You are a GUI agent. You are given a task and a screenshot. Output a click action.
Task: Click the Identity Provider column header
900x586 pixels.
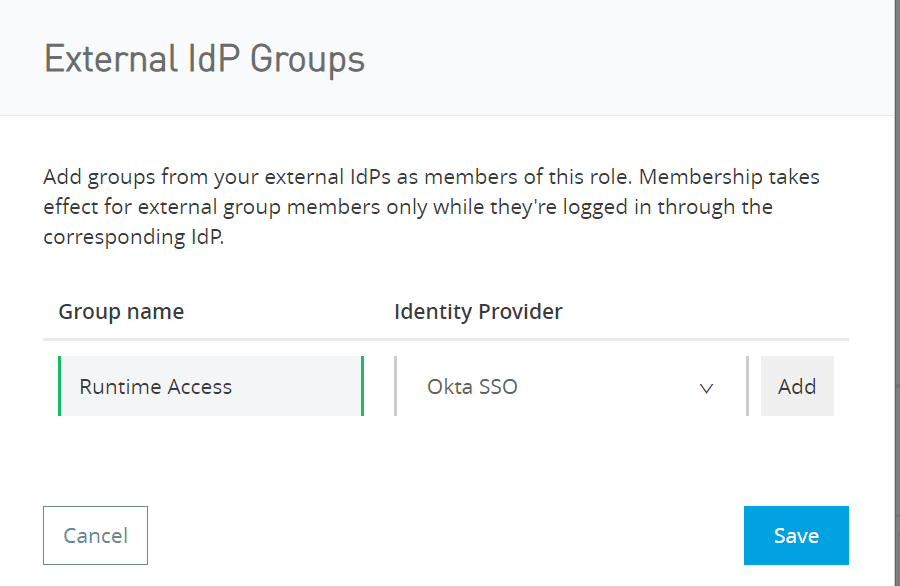478,312
